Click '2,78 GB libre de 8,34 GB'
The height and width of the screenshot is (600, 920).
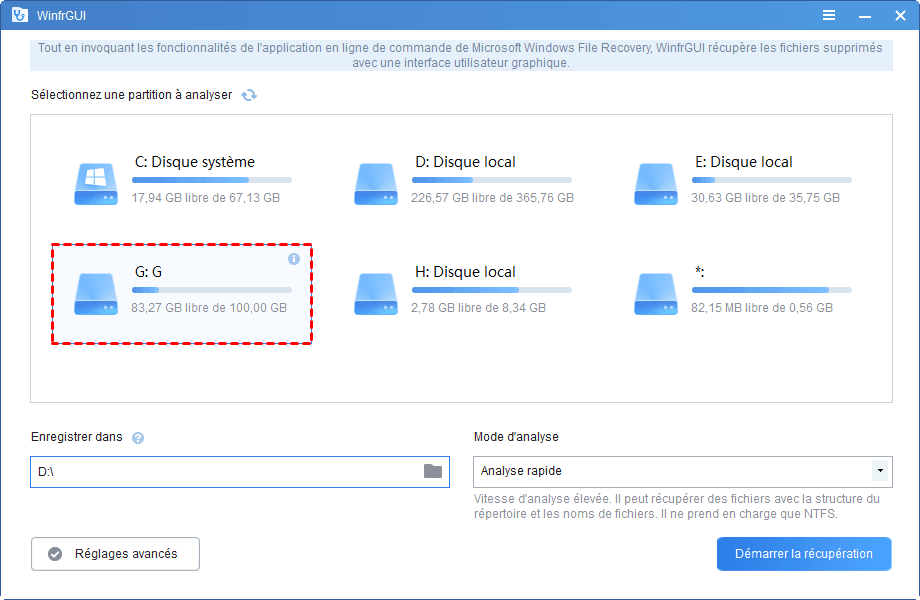[478, 308]
